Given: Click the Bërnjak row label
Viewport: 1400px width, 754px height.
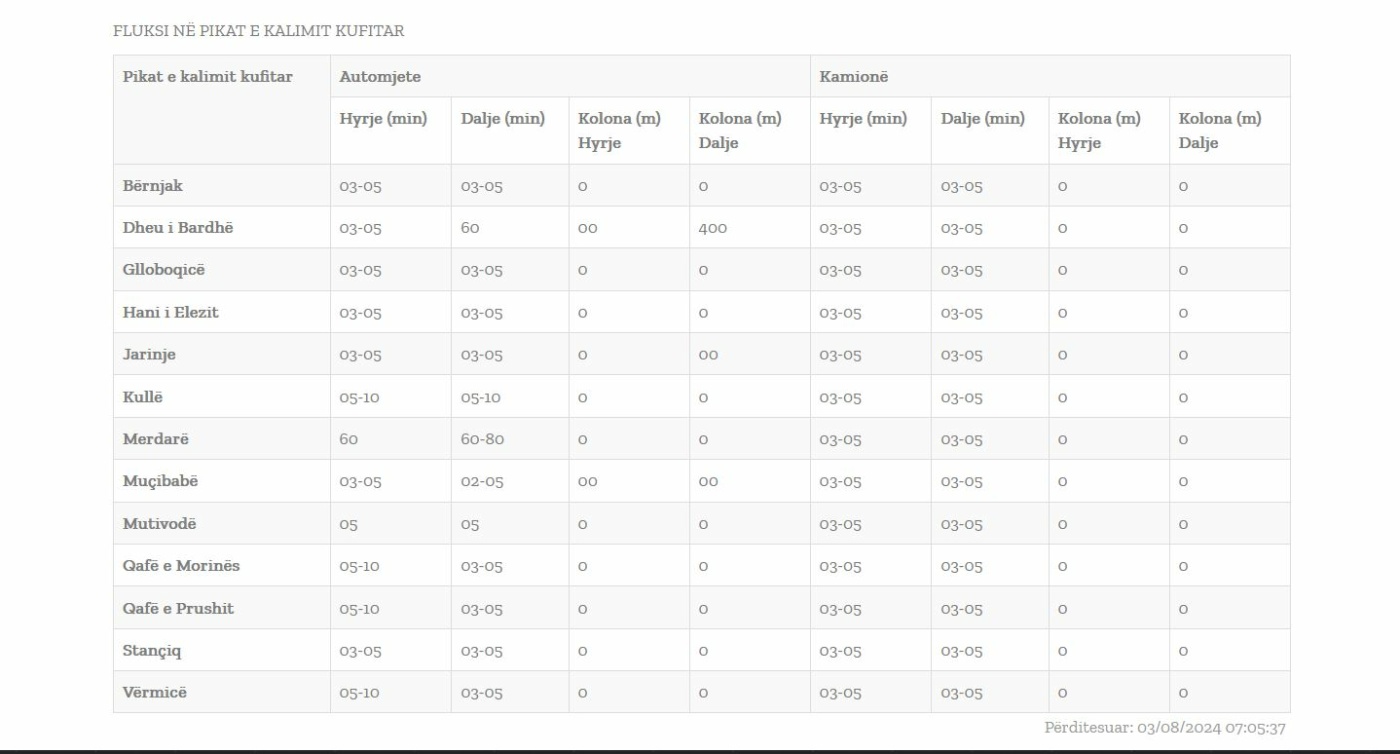Looking at the screenshot, I should [153, 186].
